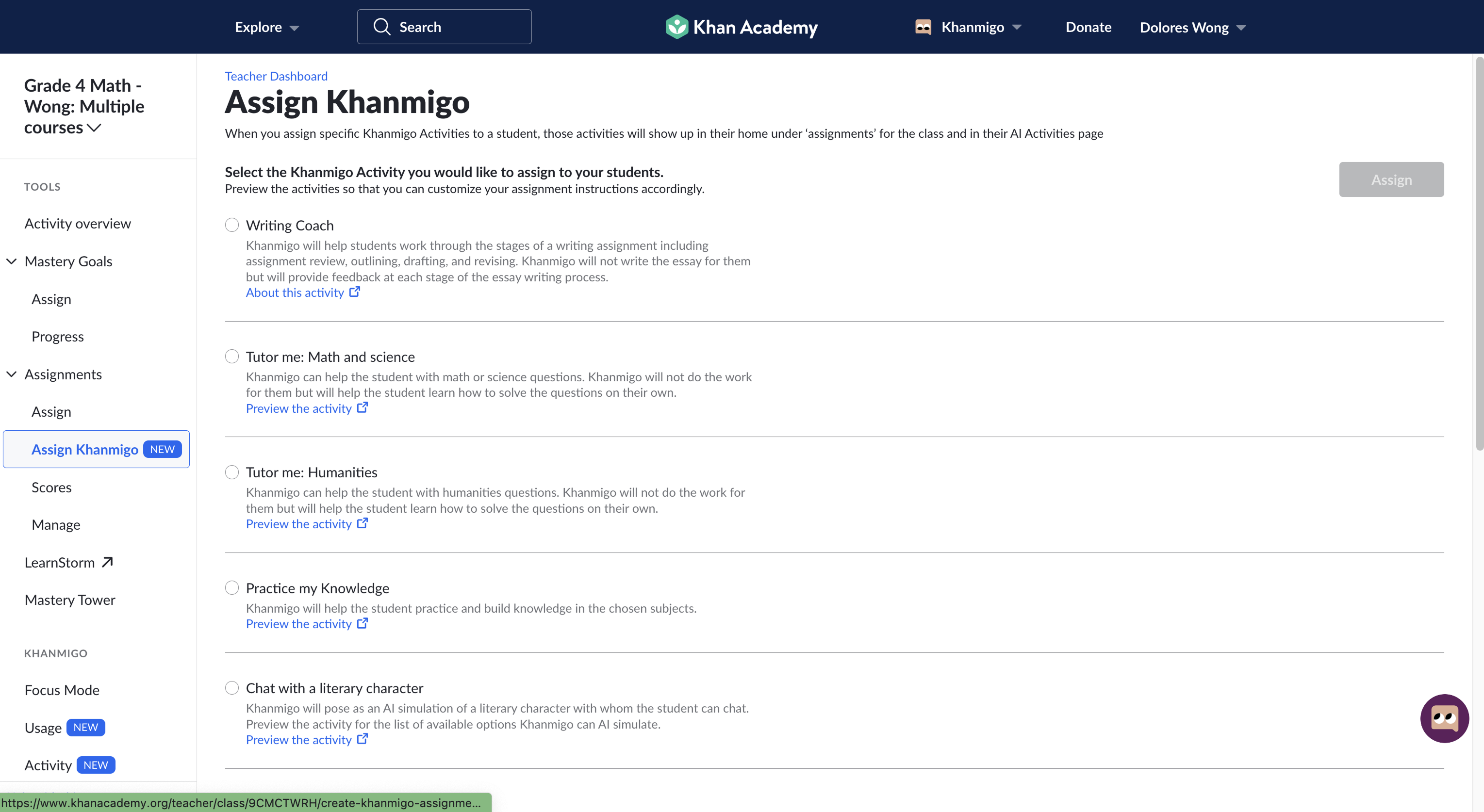
Task: Open Preview the activity for Humanities
Action: [x=298, y=524]
